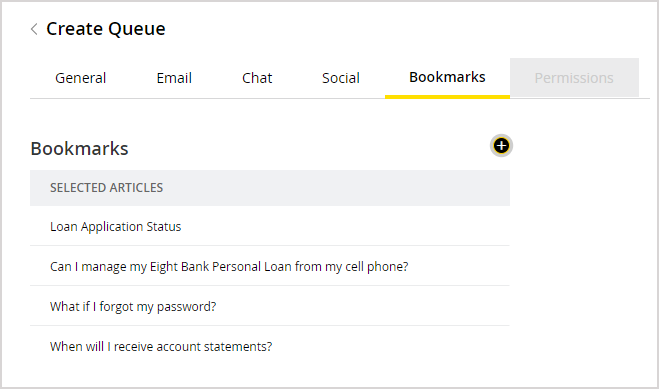The height and width of the screenshot is (389, 659).
Task: Click the back chevron beside Create Queue
Action: pyautogui.click(x=34, y=29)
